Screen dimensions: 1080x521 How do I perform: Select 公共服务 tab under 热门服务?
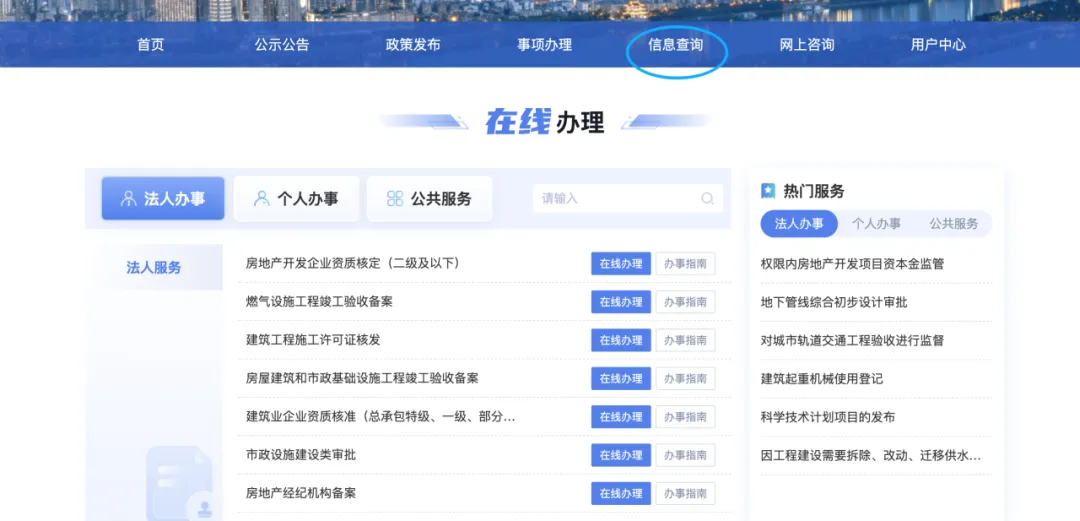[953, 224]
